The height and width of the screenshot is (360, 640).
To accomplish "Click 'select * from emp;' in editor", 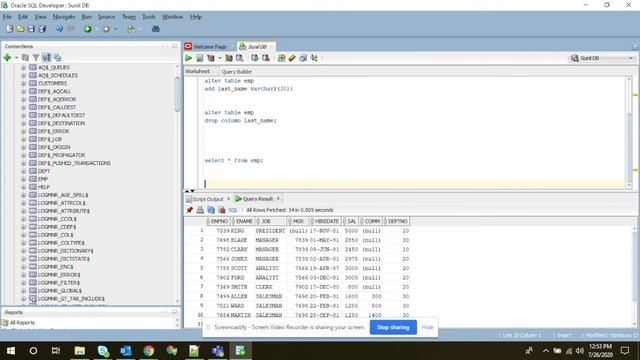I will pos(234,160).
